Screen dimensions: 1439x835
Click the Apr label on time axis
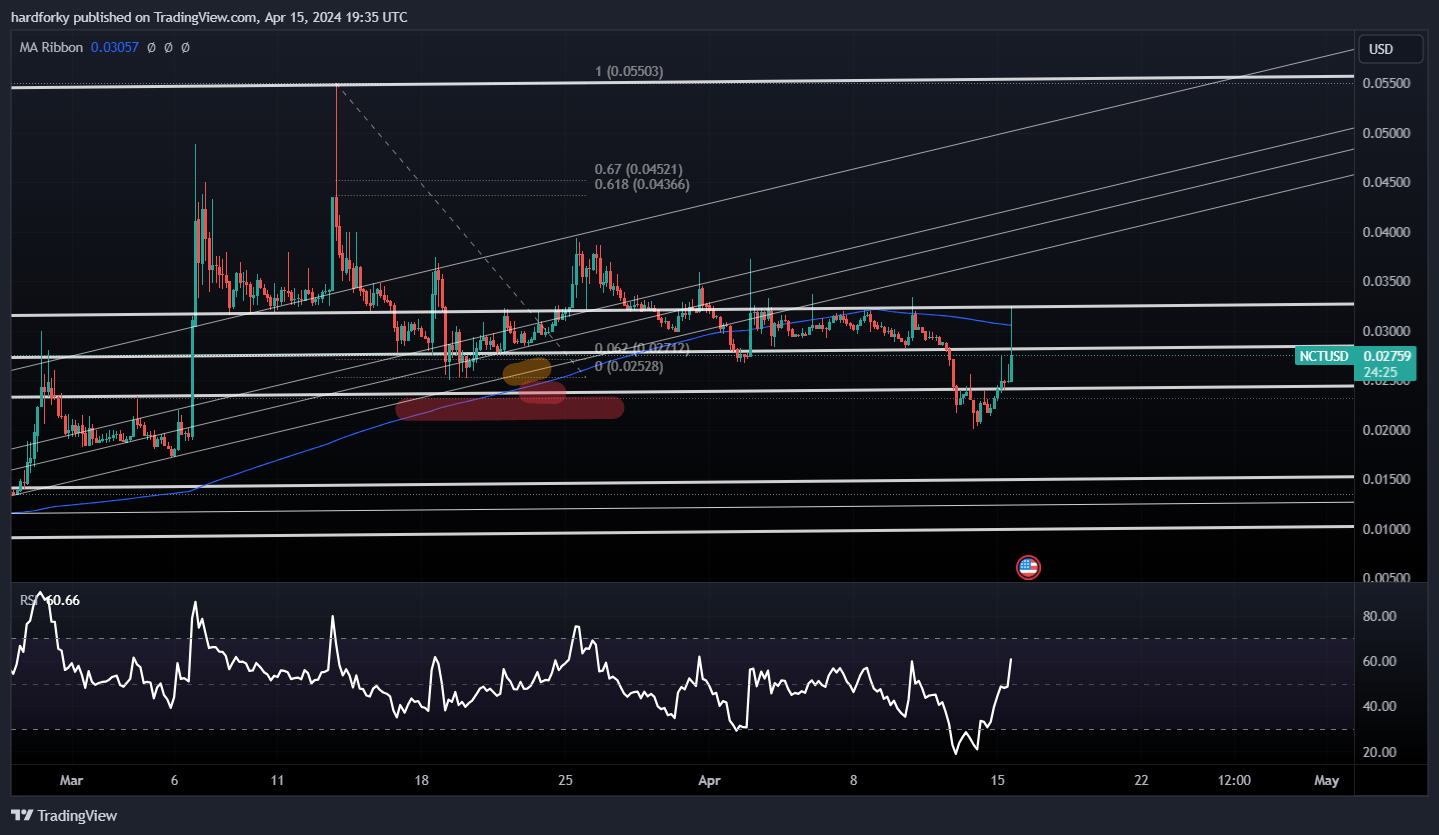click(x=709, y=780)
